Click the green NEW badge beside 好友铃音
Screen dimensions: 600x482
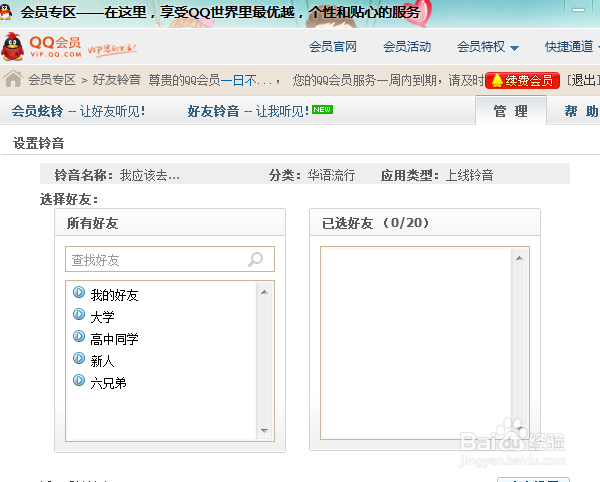323,109
